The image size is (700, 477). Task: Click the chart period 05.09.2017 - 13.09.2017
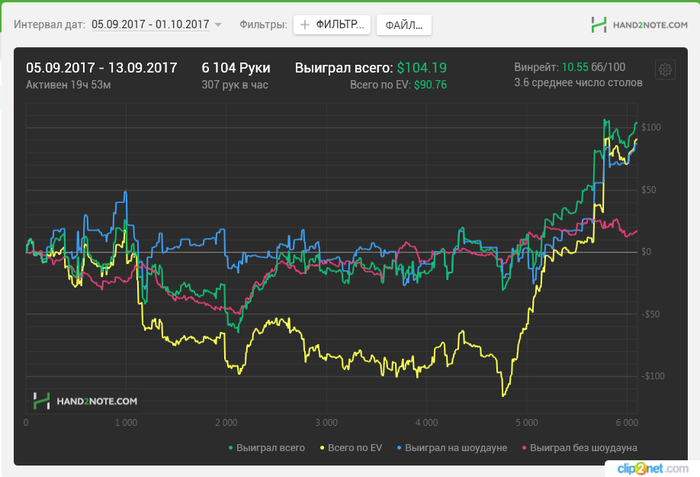(102, 68)
